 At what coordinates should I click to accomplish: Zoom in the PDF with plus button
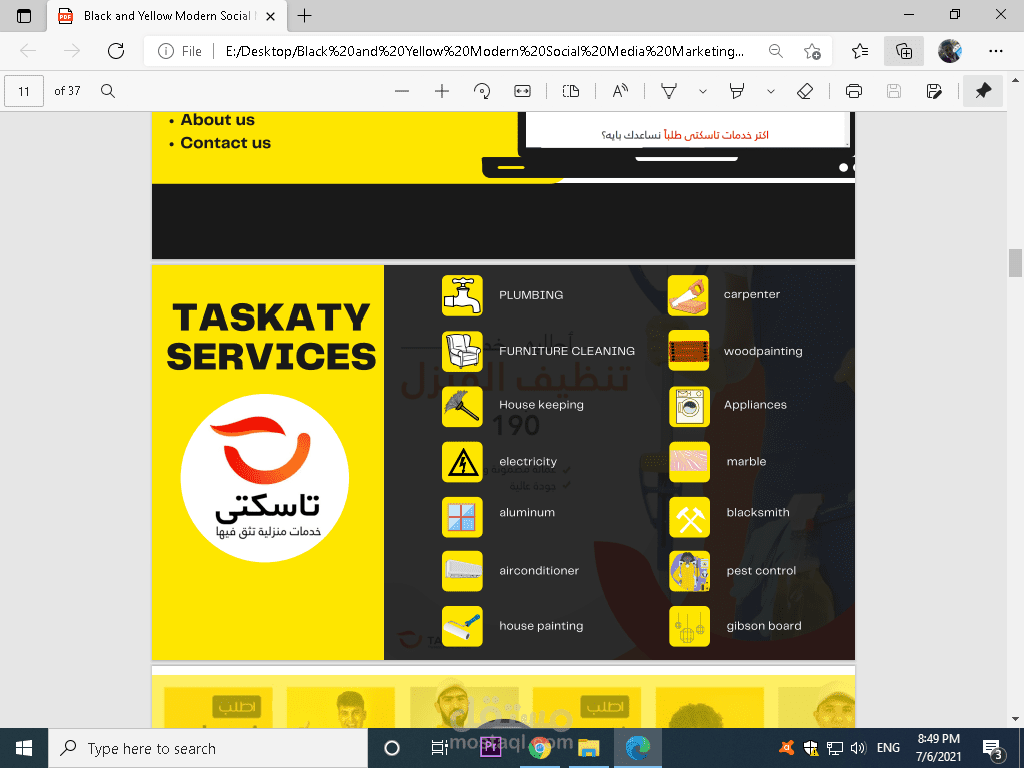click(442, 91)
